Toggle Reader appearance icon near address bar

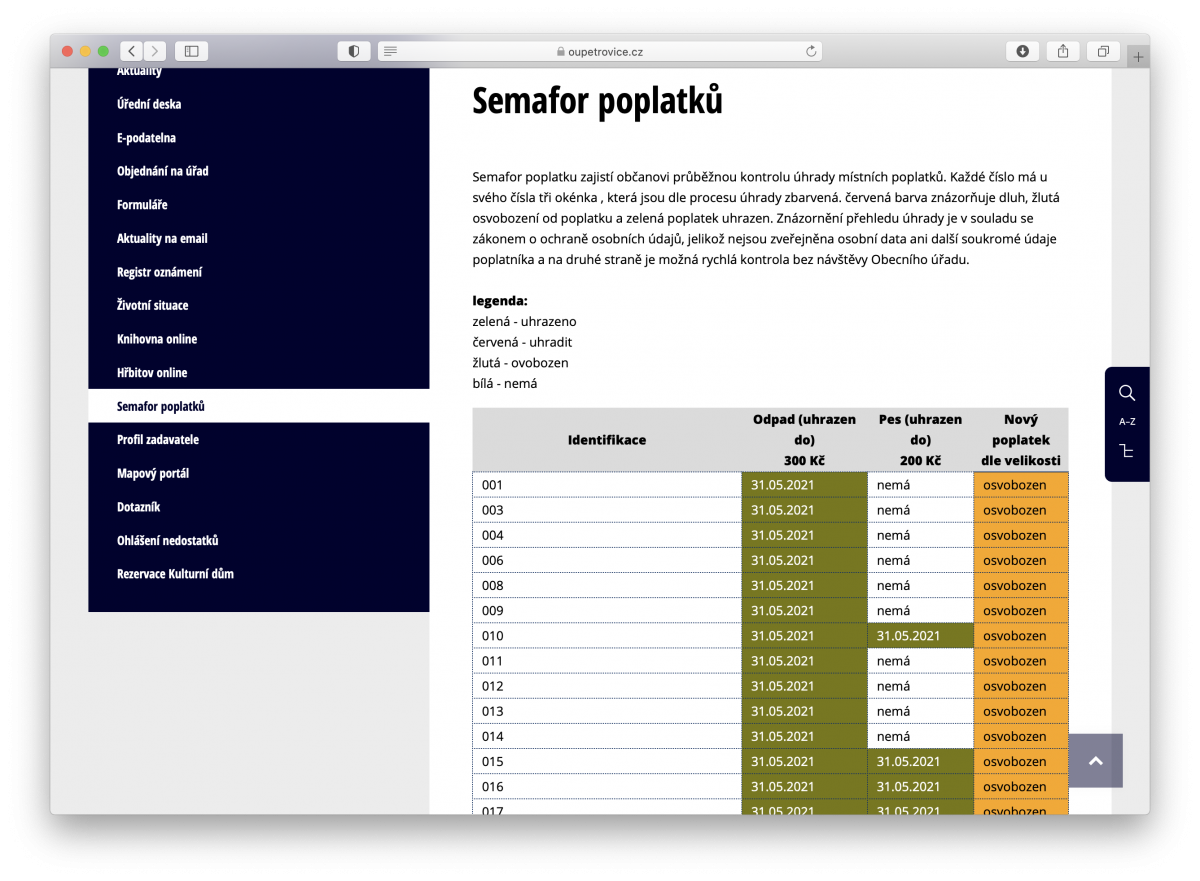click(x=354, y=51)
